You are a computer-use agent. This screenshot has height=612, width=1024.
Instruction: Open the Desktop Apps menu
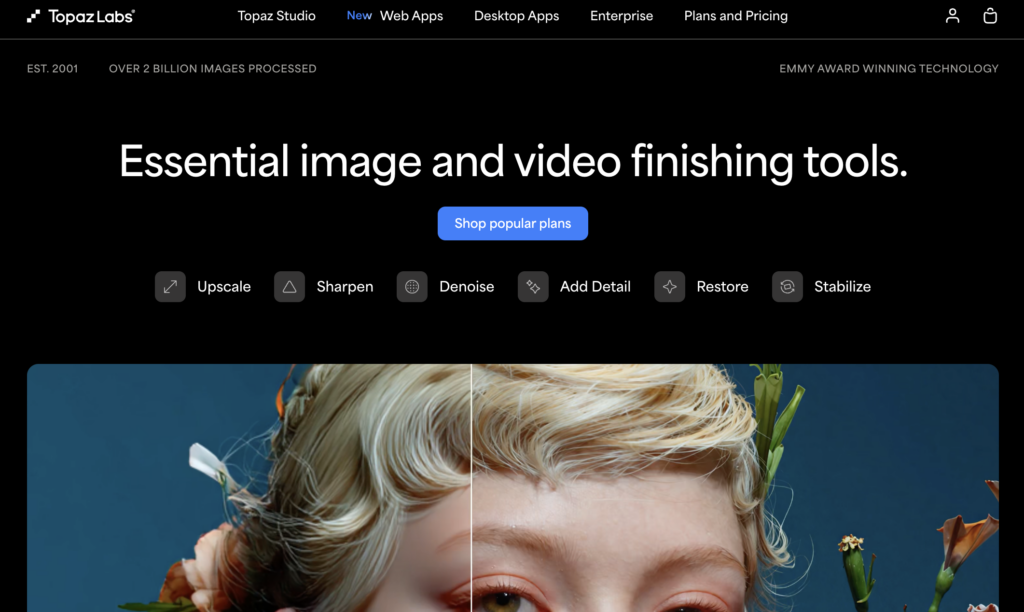coord(517,16)
